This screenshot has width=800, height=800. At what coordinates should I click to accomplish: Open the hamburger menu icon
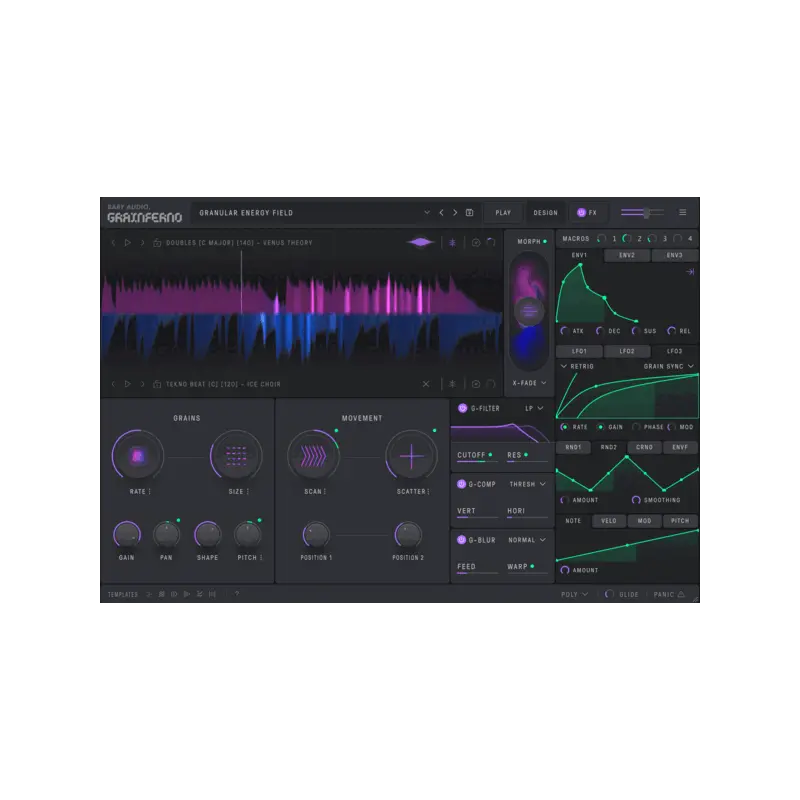(683, 212)
